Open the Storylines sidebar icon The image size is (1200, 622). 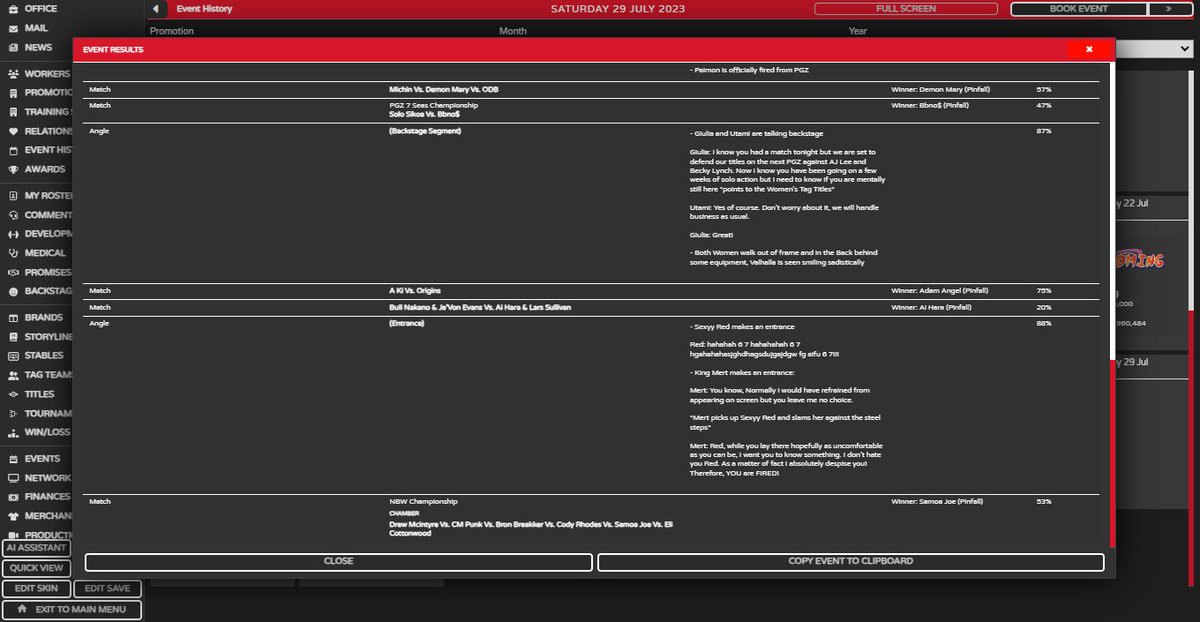pos(14,337)
